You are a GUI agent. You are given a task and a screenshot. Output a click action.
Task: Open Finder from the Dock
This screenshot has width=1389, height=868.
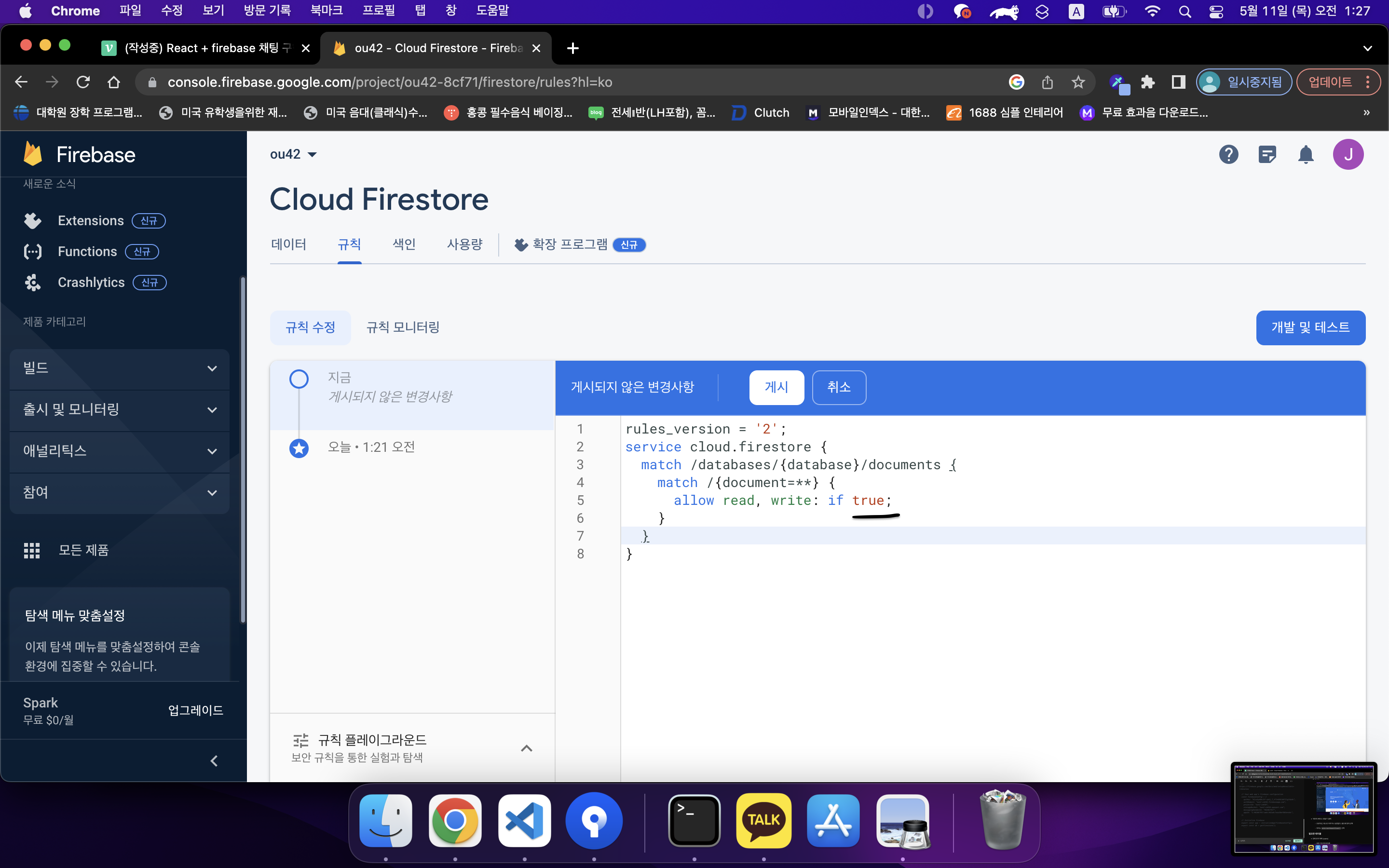(386, 820)
